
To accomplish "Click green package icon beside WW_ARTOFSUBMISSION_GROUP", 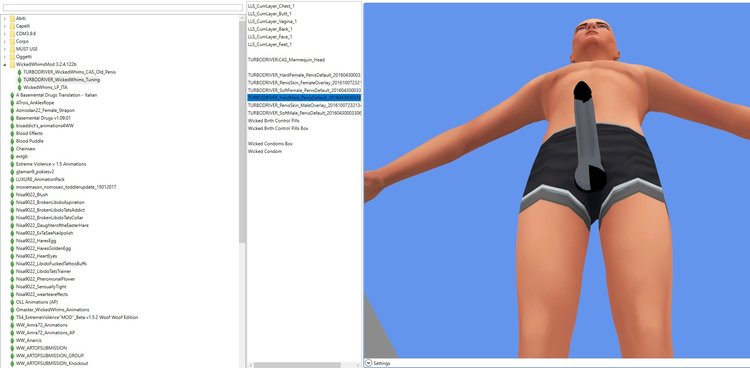I will tap(12, 356).
